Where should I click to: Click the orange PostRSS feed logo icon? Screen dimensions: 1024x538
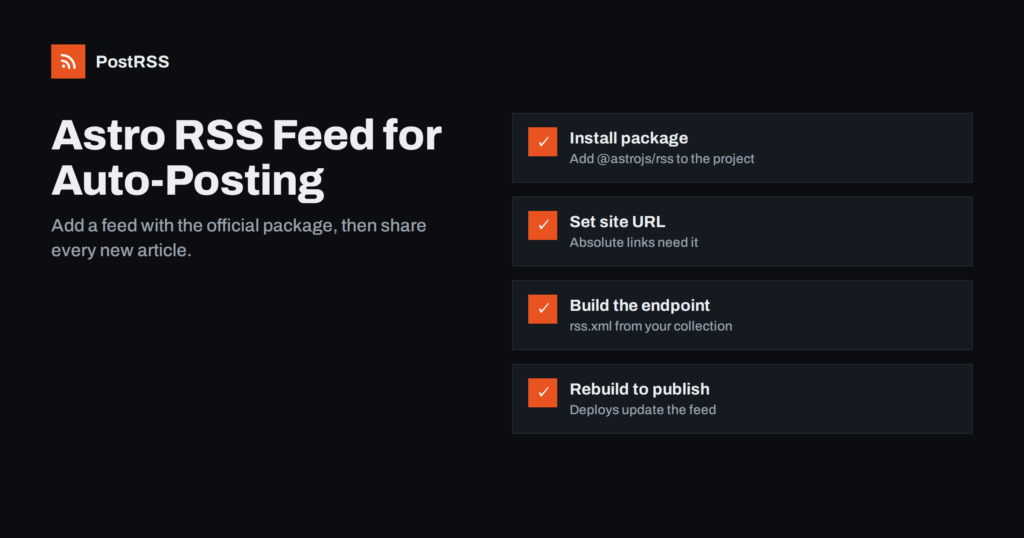click(x=68, y=61)
